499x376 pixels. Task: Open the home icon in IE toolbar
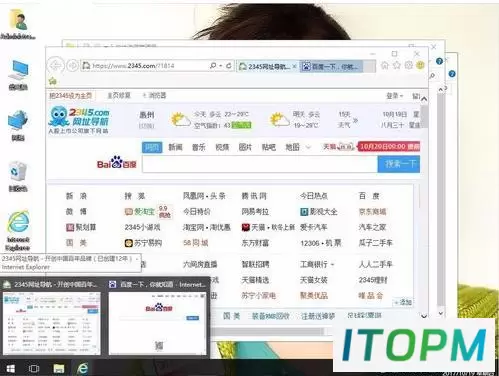pos(385,65)
